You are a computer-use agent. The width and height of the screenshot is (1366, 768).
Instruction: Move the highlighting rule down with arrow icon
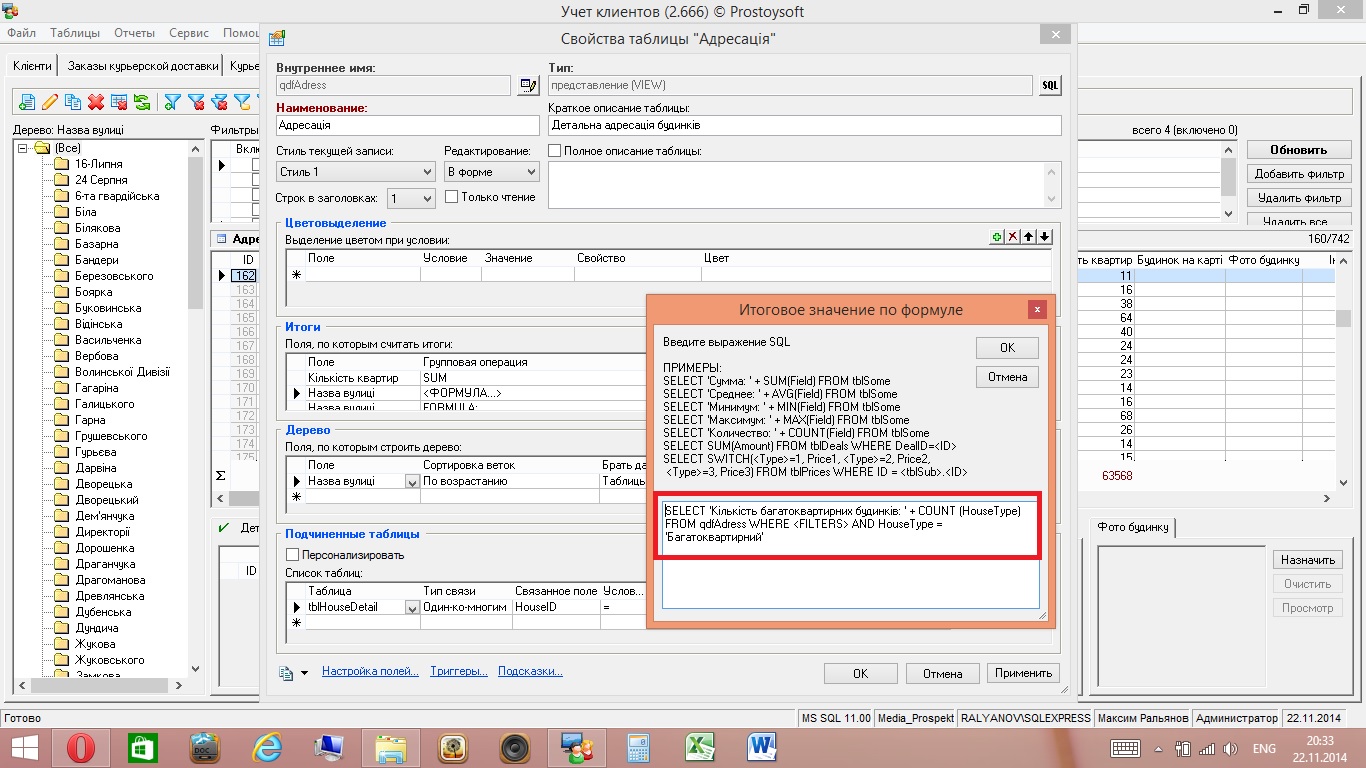coord(1044,237)
